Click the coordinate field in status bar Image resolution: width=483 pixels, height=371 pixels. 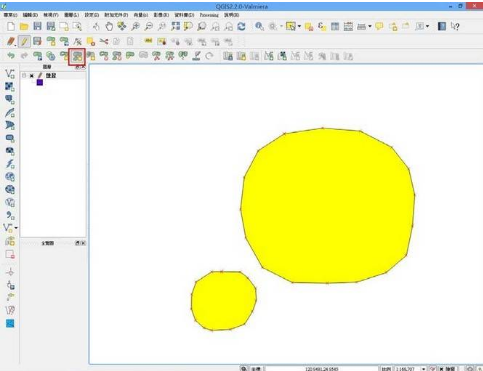[322, 369]
